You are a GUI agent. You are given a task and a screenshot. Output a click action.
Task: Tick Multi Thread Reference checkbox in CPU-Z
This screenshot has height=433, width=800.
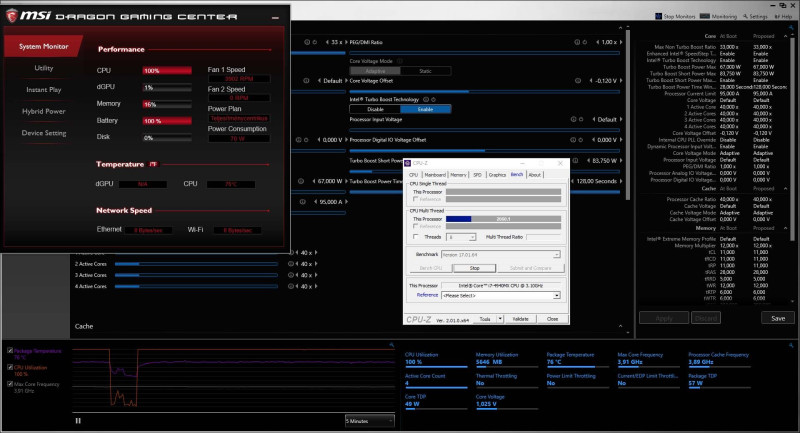416,226
